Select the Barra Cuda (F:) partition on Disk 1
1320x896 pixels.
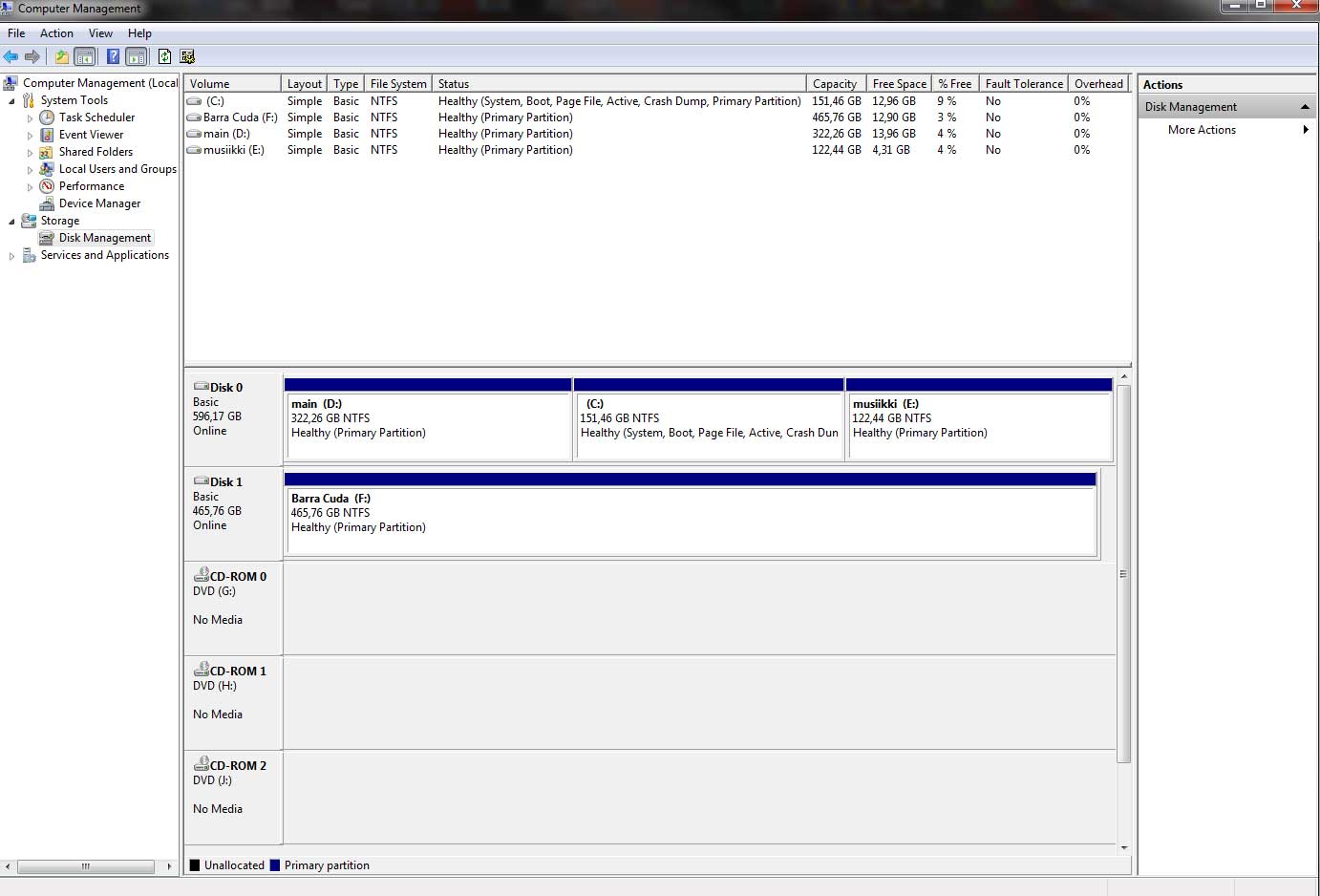pos(690,514)
